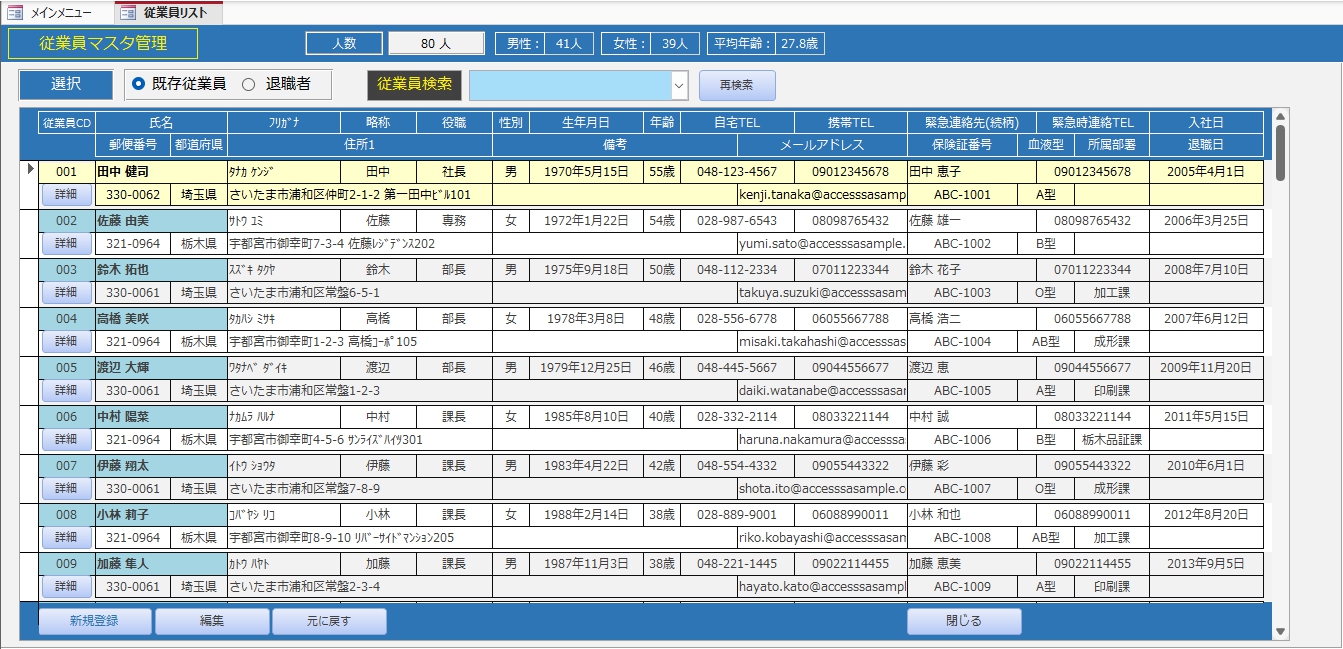Click the 選択 button
Screen dimensions: 1343x649
[66, 85]
